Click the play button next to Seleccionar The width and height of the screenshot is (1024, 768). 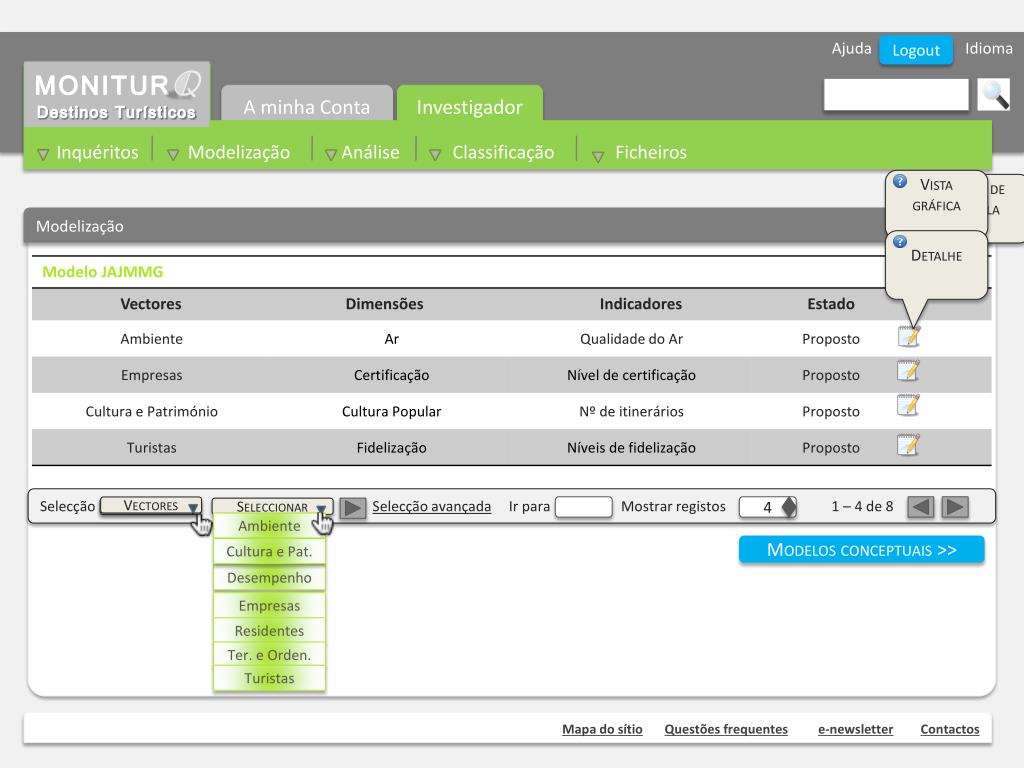click(x=353, y=507)
